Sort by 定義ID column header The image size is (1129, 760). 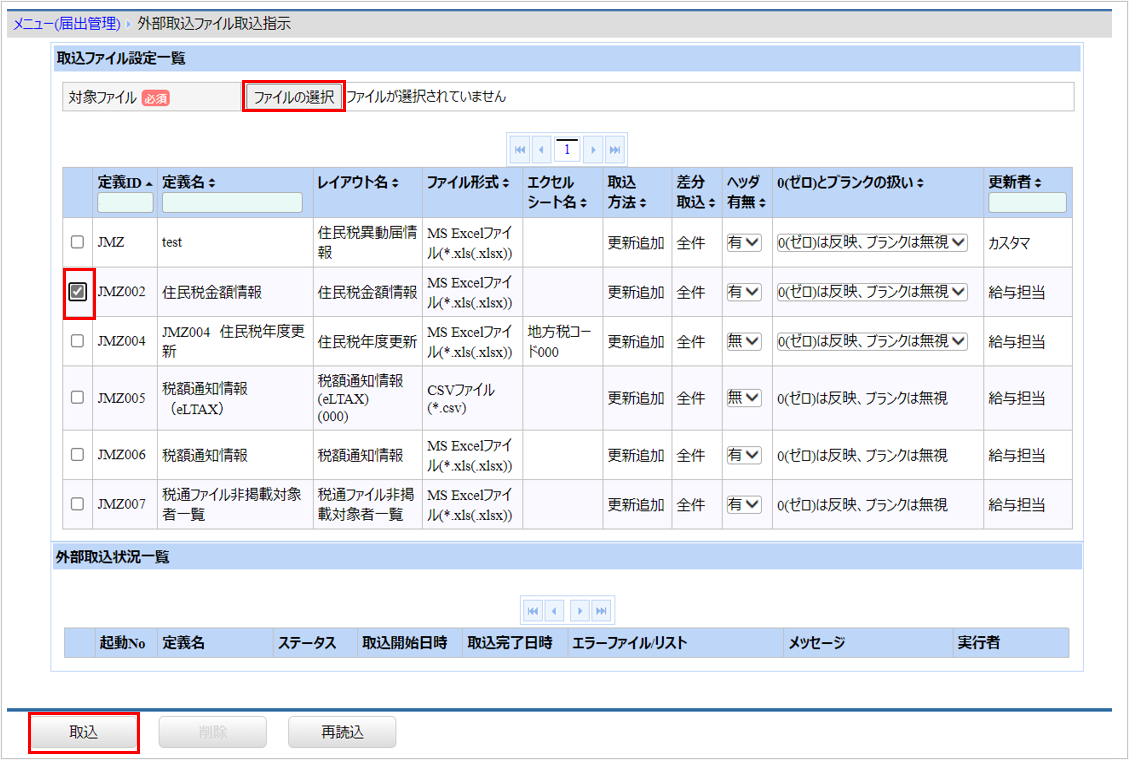point(125,183)
